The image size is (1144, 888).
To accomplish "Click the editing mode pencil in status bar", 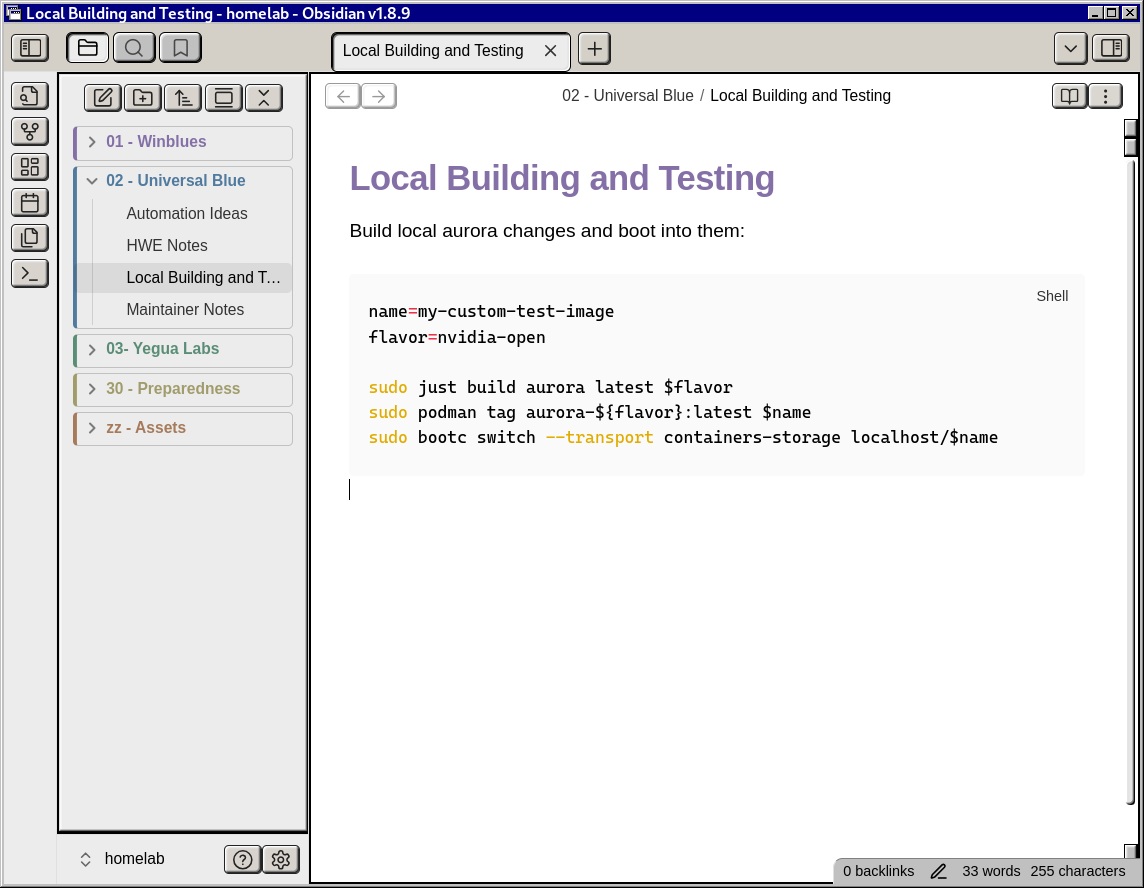I will [x=938, y=871].
